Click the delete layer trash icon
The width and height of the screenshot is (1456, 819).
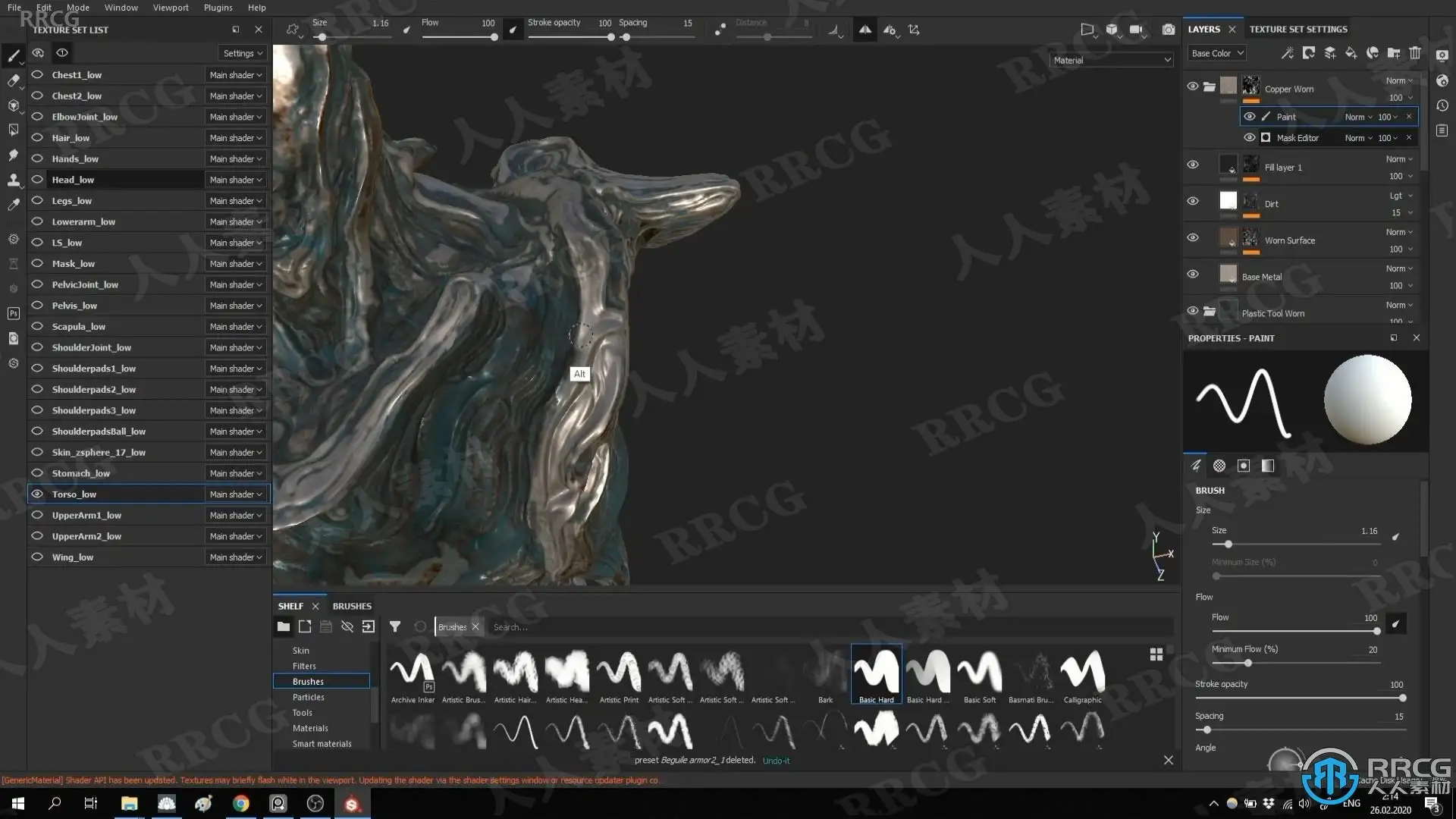coord(1415,53)
